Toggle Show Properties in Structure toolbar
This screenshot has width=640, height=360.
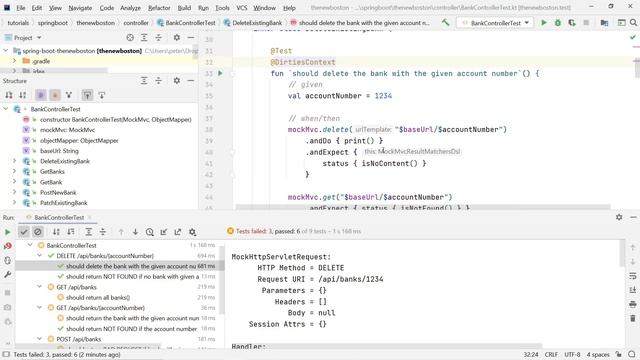[41, 95]
